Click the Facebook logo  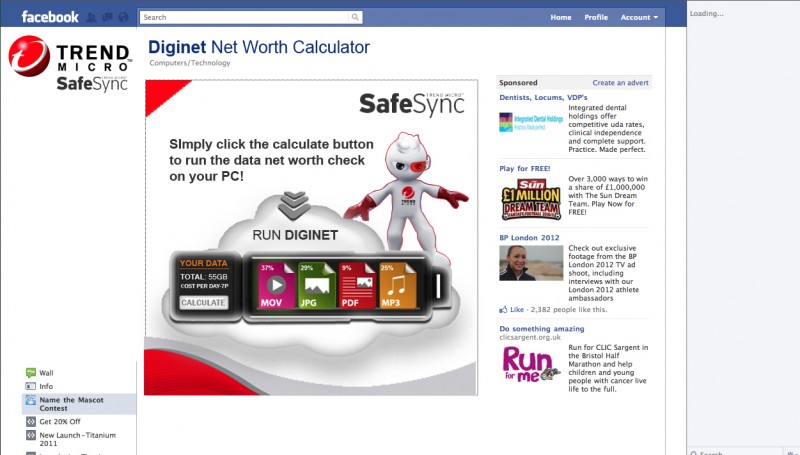coord(50,17)
